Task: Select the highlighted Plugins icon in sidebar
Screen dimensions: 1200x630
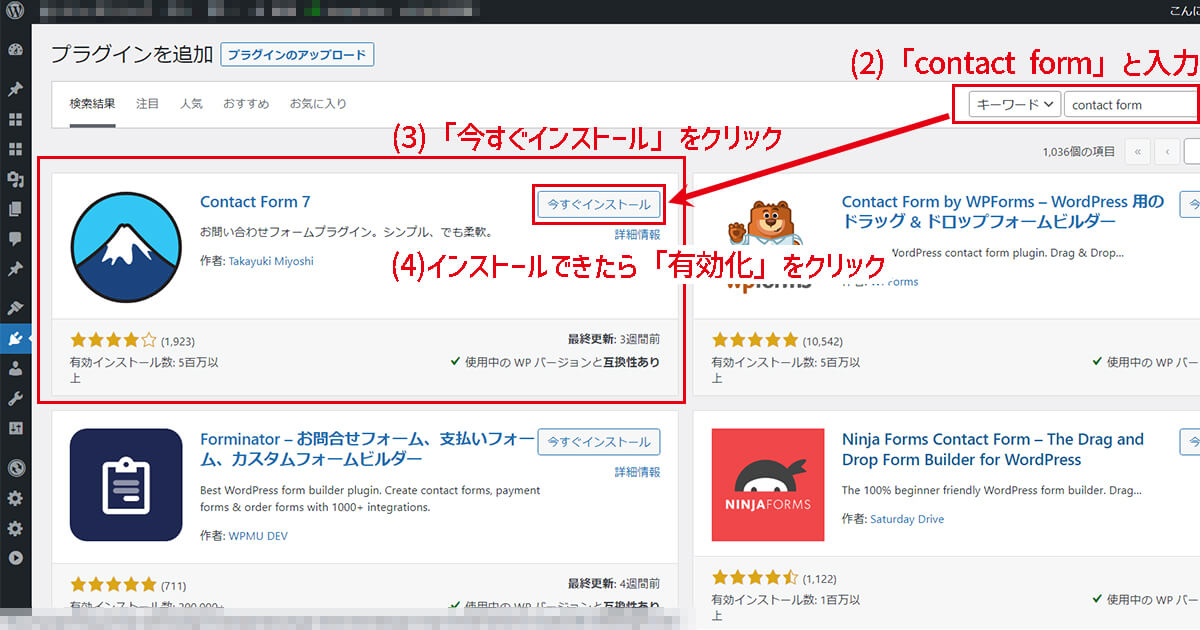Action: (15, 338)
